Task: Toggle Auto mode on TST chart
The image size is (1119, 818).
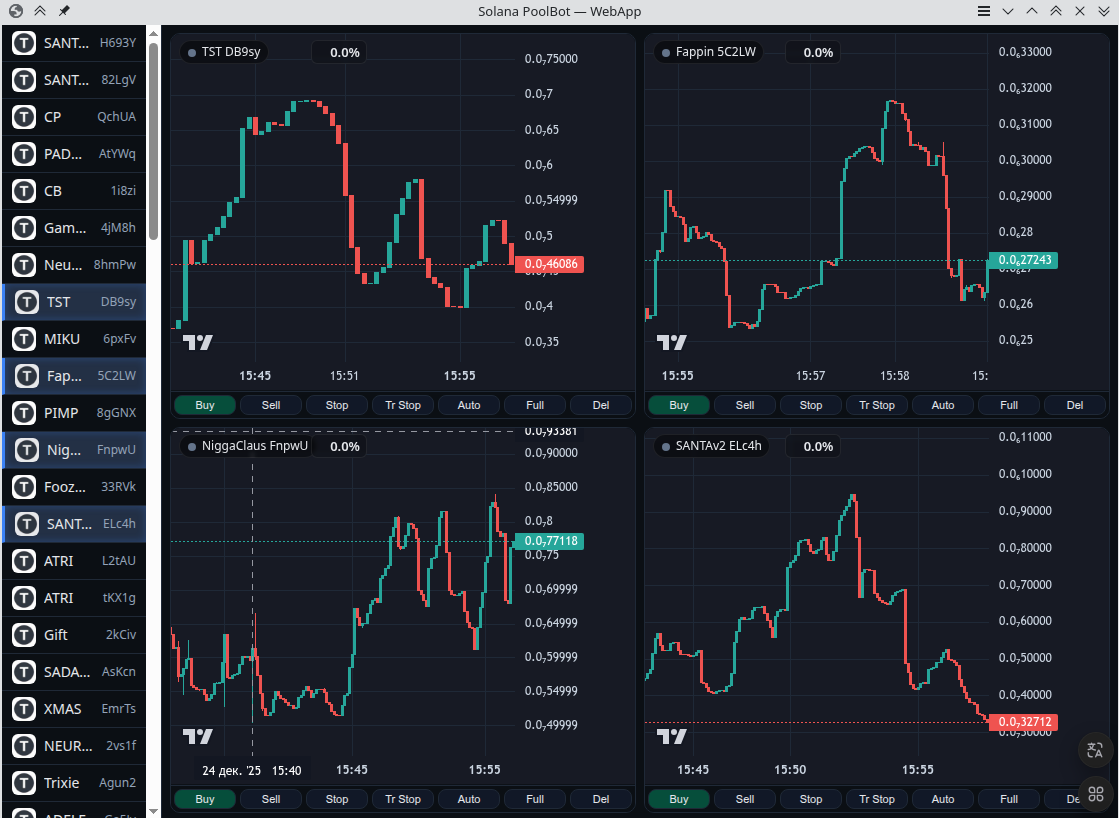Action: 469,405
